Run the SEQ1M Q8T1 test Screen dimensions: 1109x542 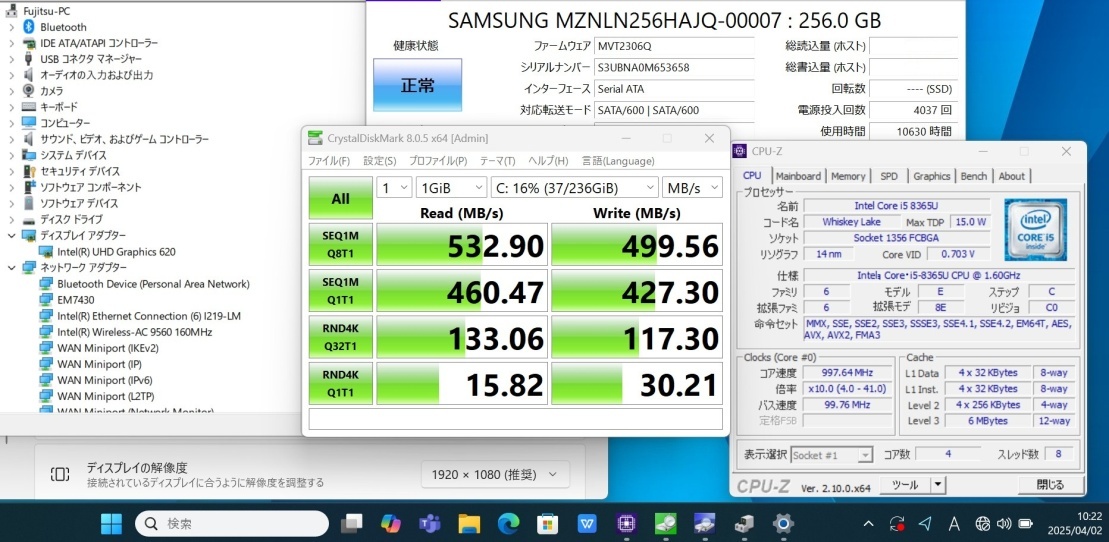pyautogui.click(x=341, y=244)
